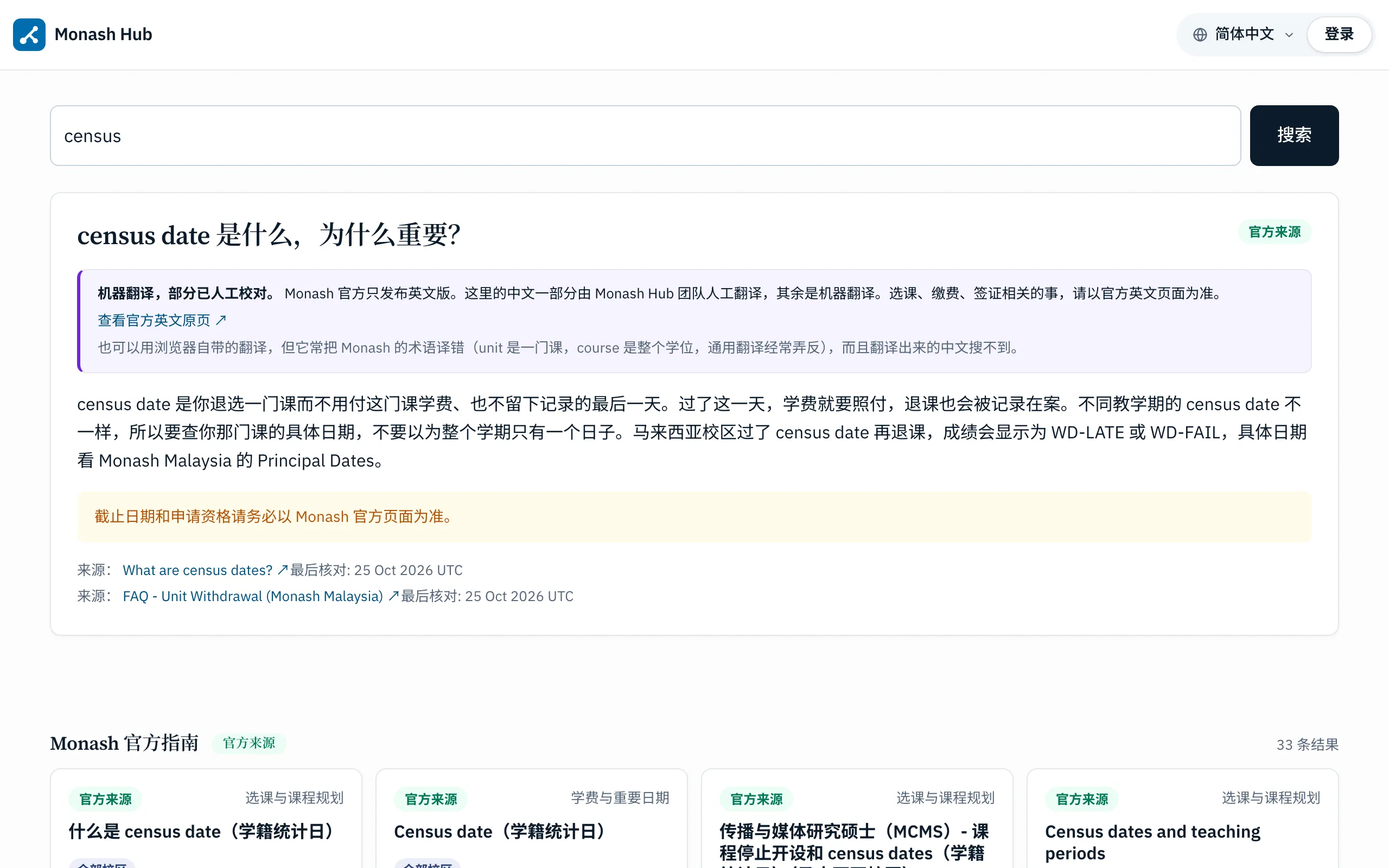Screen dimensions: 1389x868
Task: Click the 截止日期和申请资格 warning notice
Action: coord(694,516)
